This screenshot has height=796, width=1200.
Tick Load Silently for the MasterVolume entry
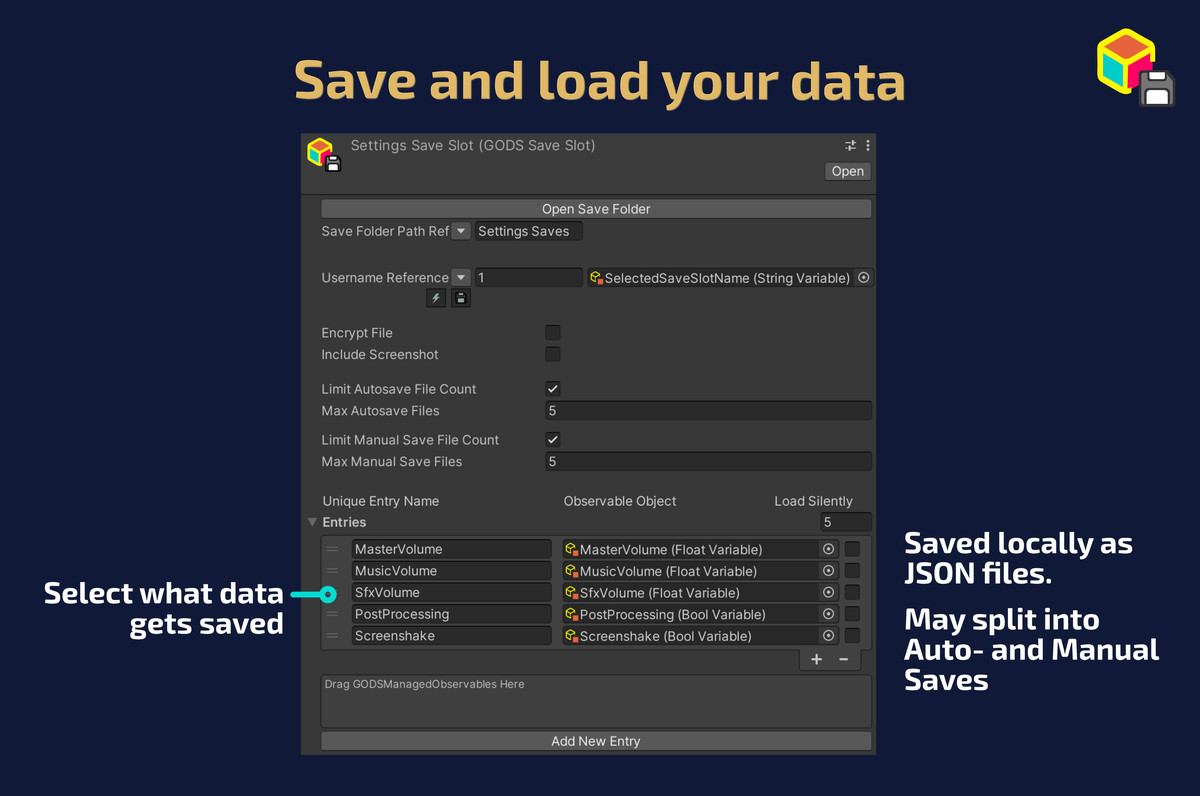[x=852, y=549]
